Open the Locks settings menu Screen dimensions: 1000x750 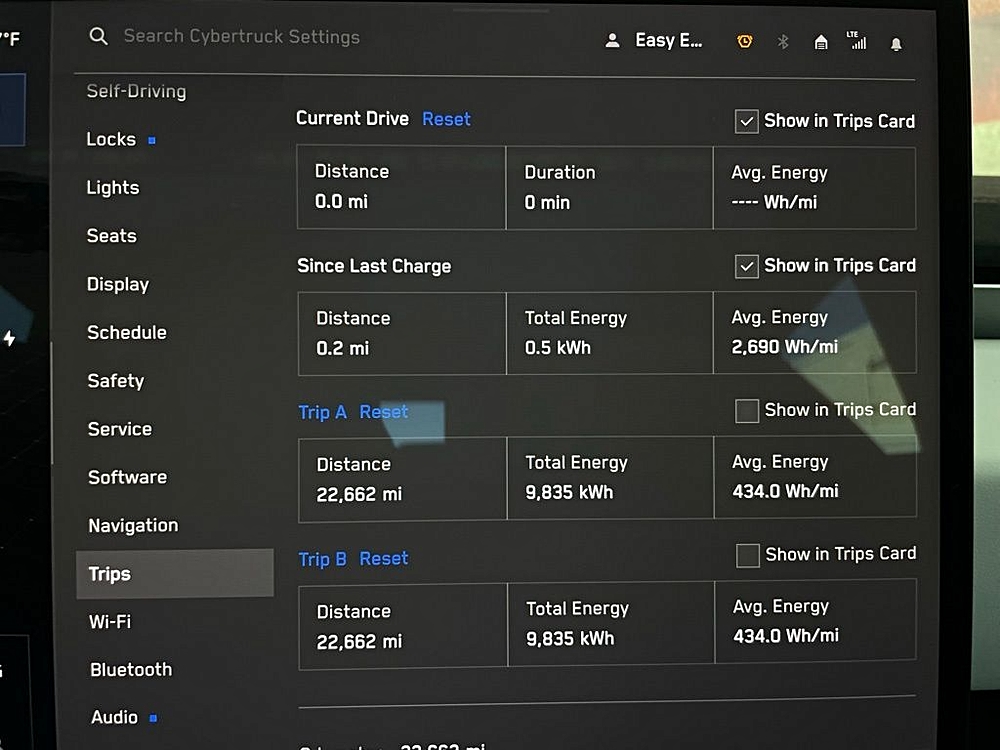[111, 140]
